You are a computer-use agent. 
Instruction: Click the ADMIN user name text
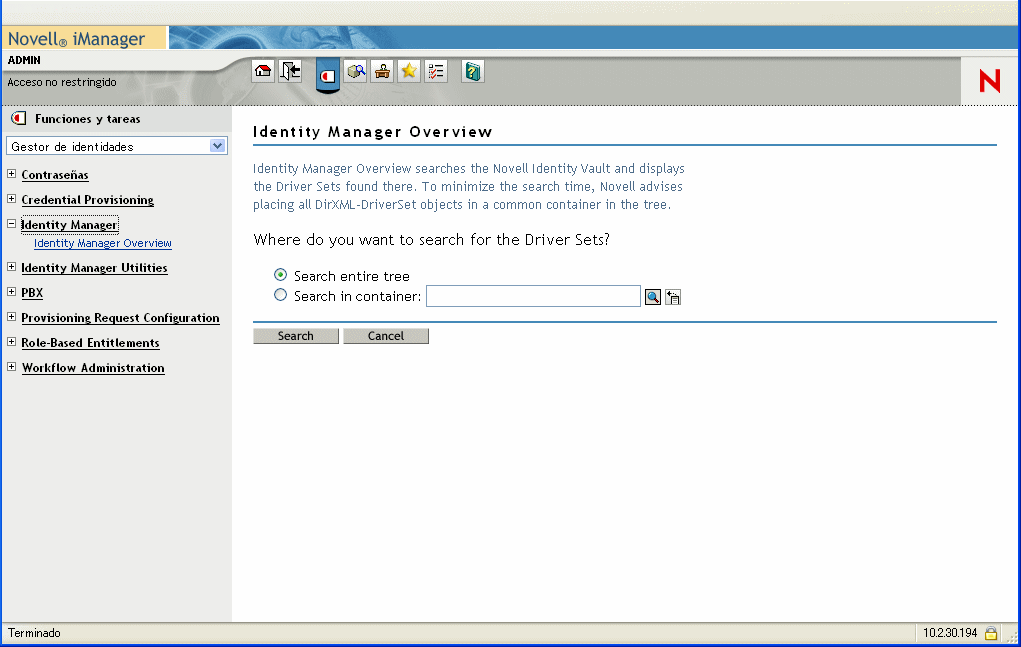[x=24, y=60]
